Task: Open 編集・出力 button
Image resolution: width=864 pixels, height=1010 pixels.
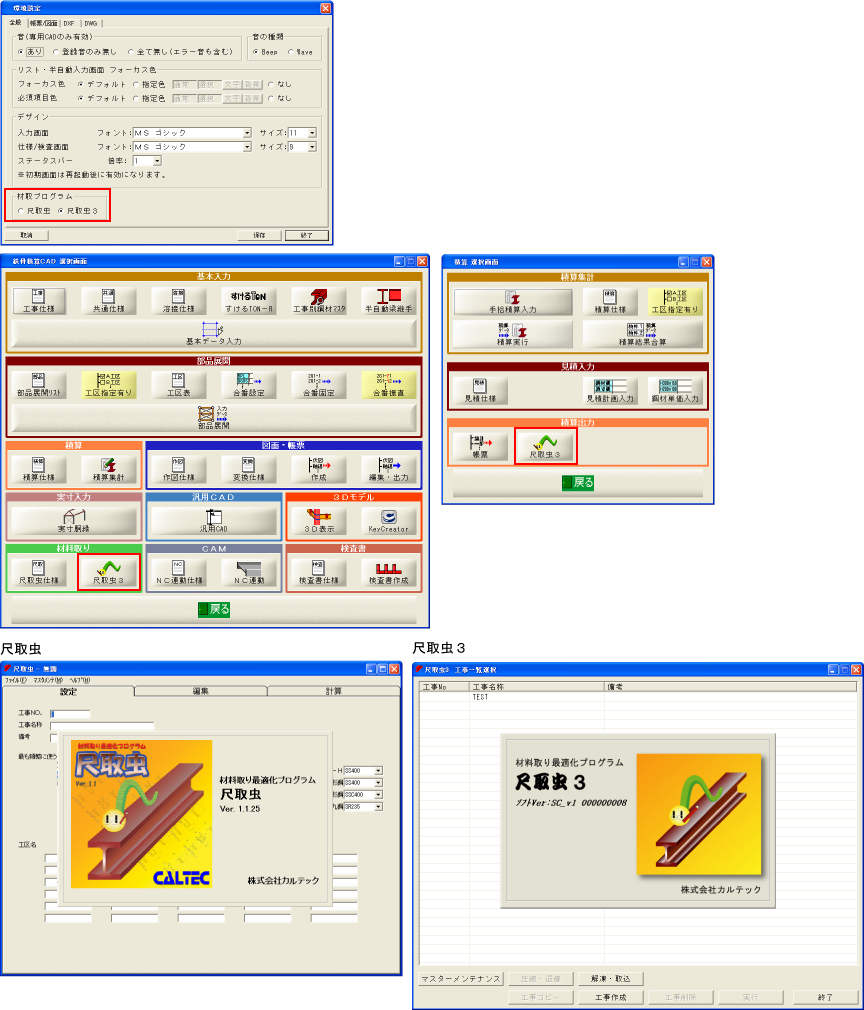Action: (389, 470)
